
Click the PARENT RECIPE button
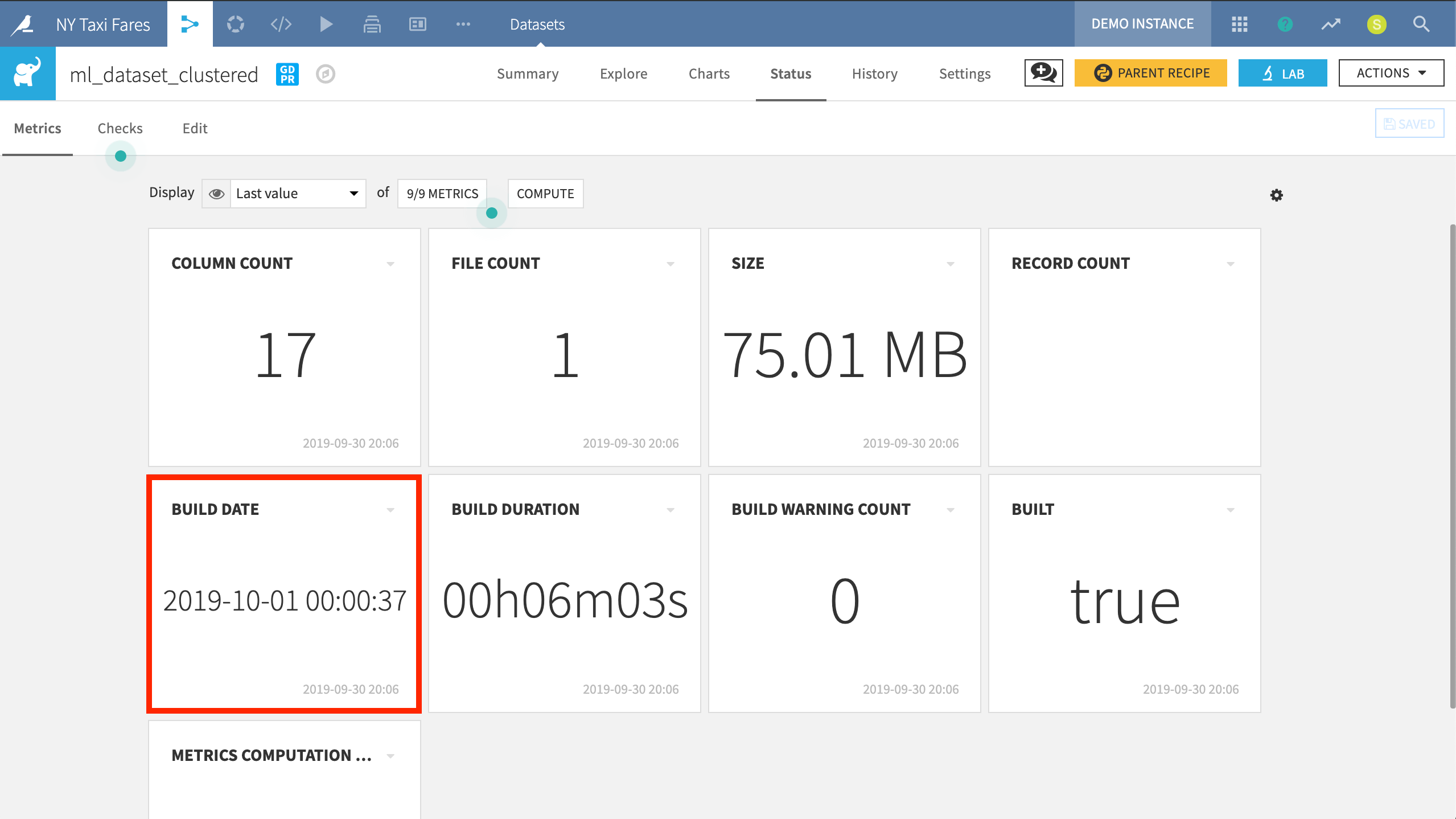coord(1150,73)
